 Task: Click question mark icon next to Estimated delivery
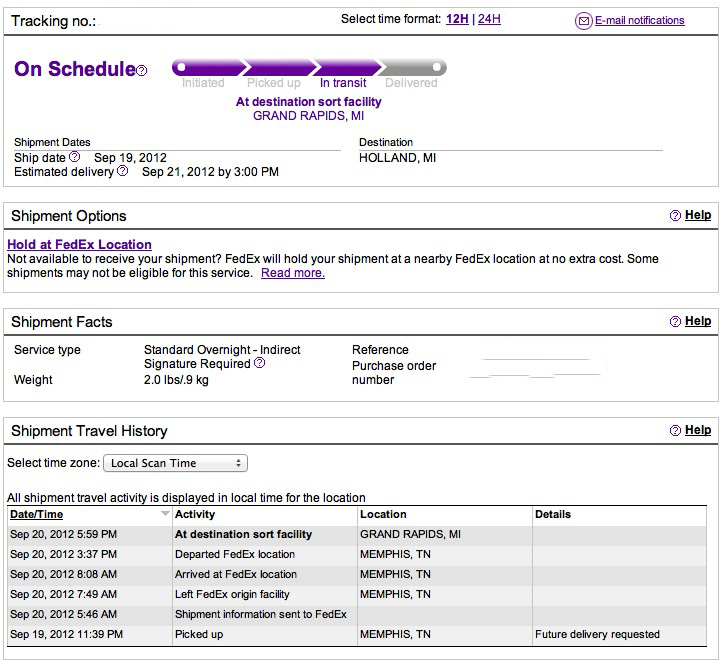click(x=122, y=171)
